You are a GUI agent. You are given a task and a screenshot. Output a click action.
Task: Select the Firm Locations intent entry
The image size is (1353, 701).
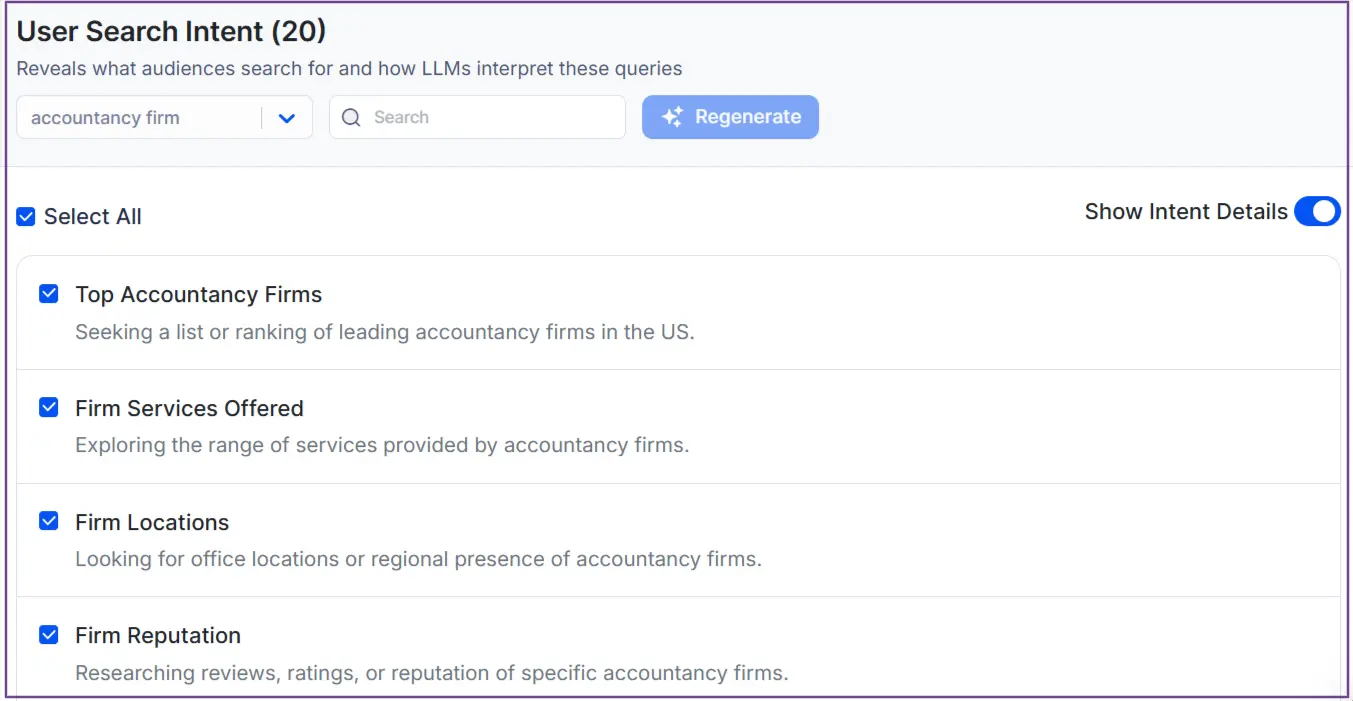click(x=151, y=521)
